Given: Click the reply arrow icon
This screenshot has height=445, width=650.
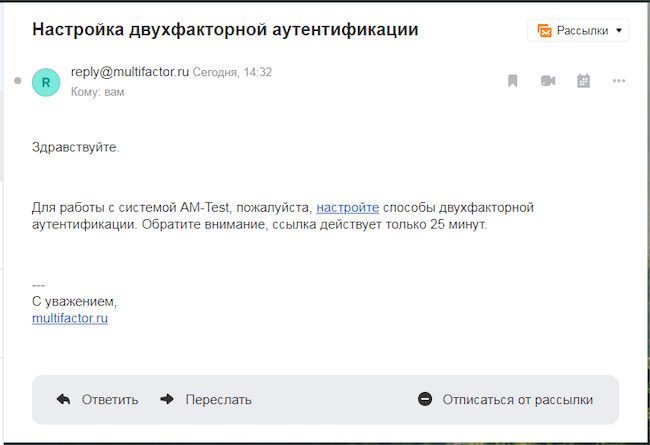Looking at the screenshot, I should [63, 399].
